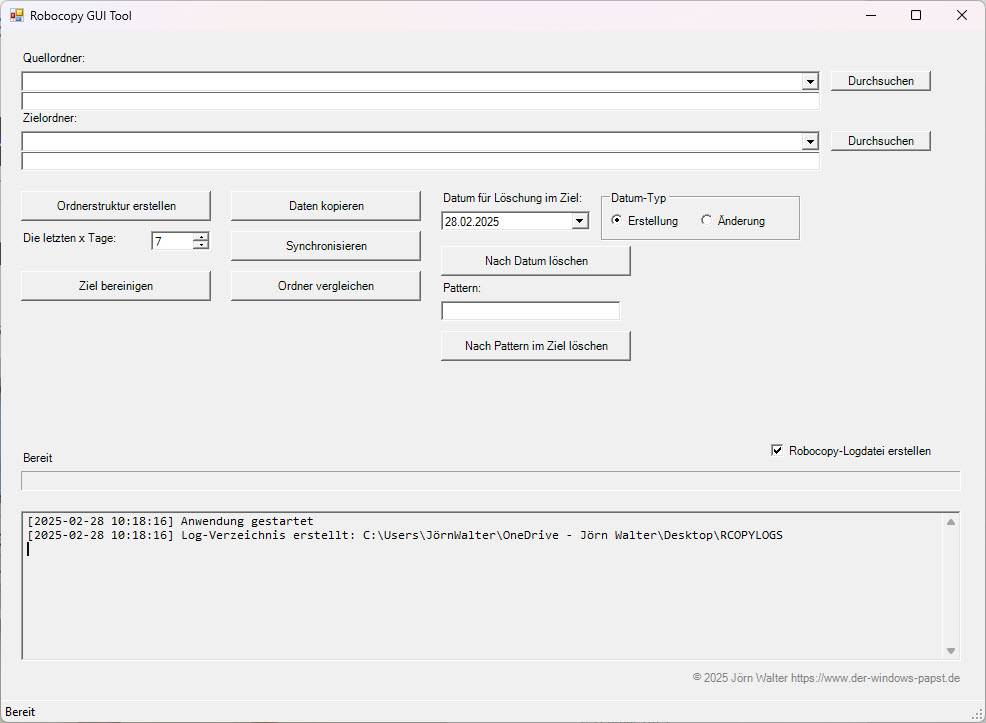The height and width of the screenshot is (723, 986).
Task: Start Synchronisieren operation
Action: 326,246
